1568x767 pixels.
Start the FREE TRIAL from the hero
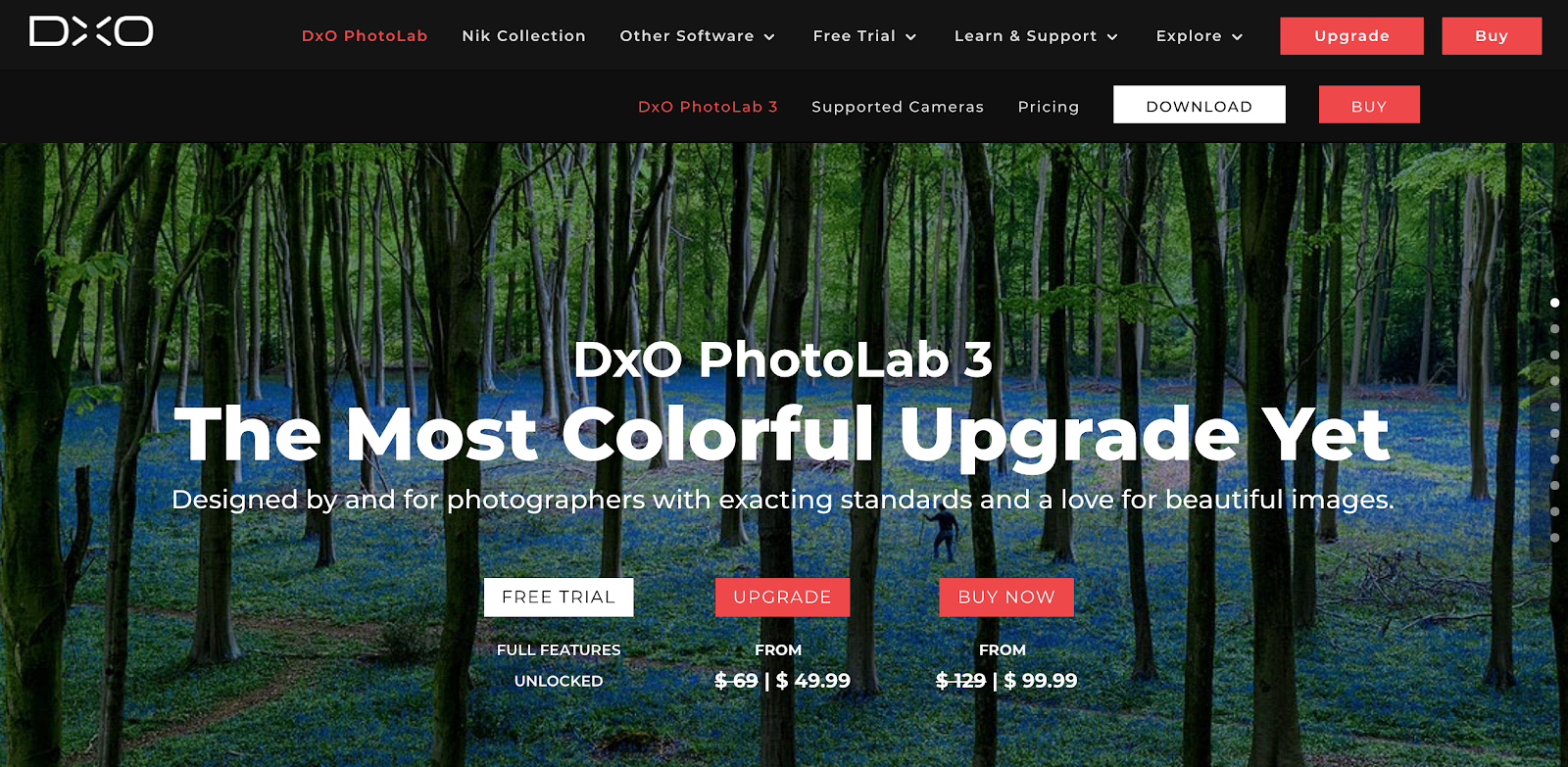coord(559,598)
